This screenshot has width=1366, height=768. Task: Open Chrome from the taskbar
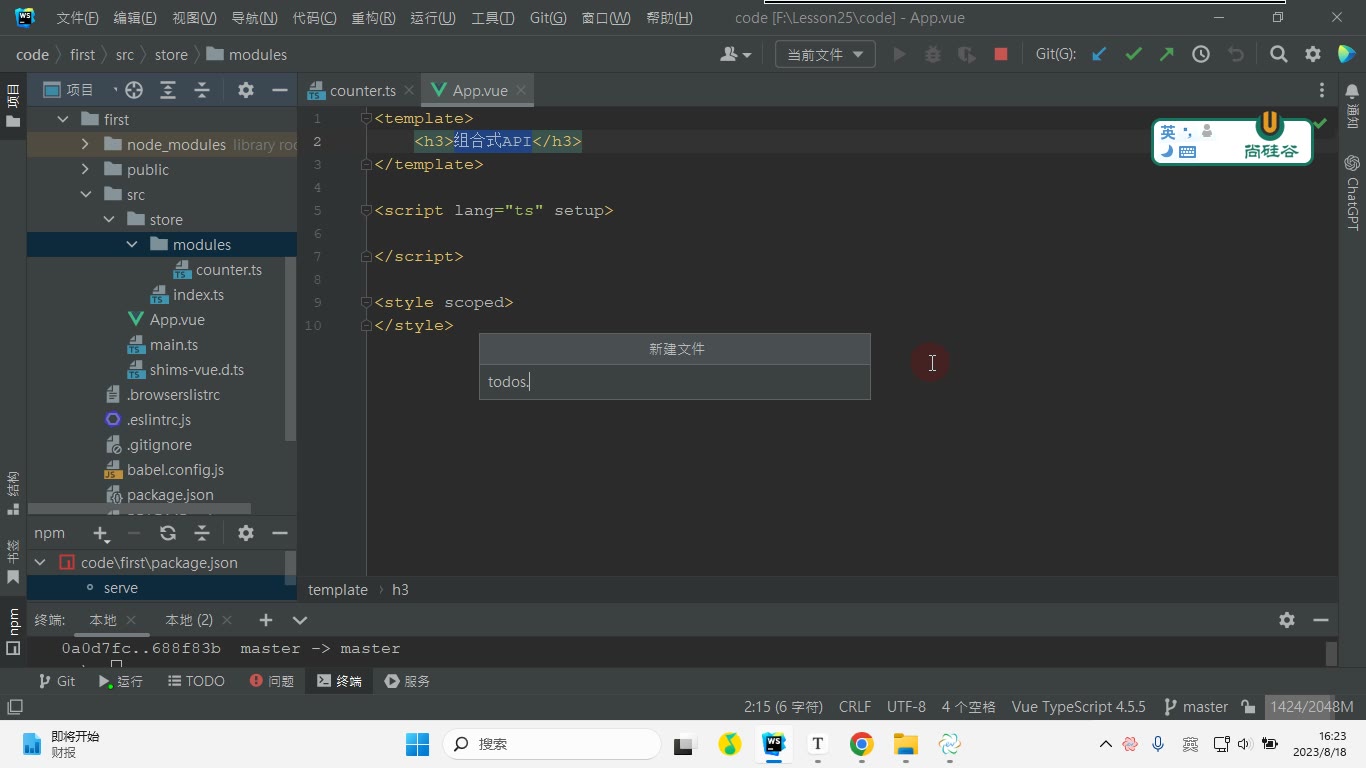click(x=861, y=744)
